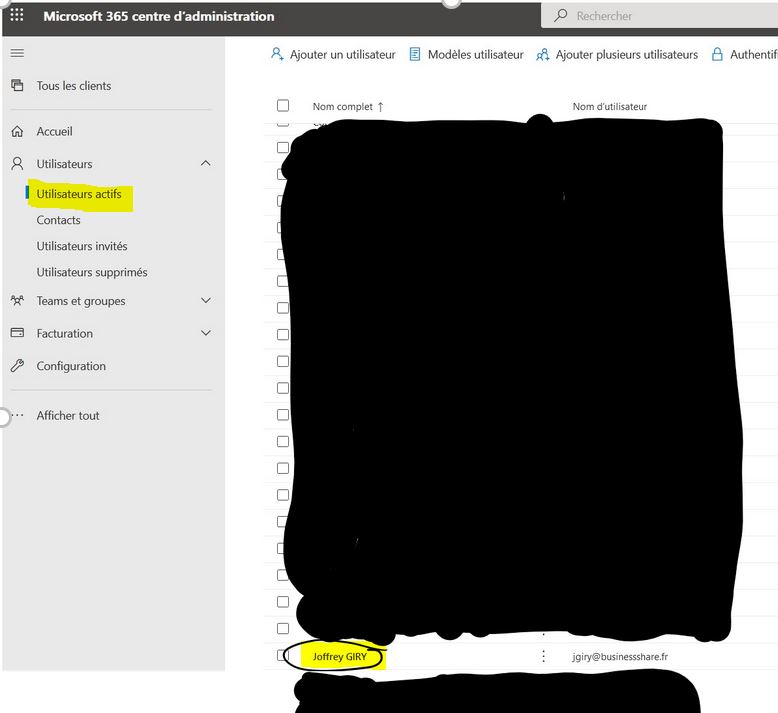Expand the Teams et groupes chevron
This screenshot has width=778, height=713.
pyautogui.click(x=205, y=300)
